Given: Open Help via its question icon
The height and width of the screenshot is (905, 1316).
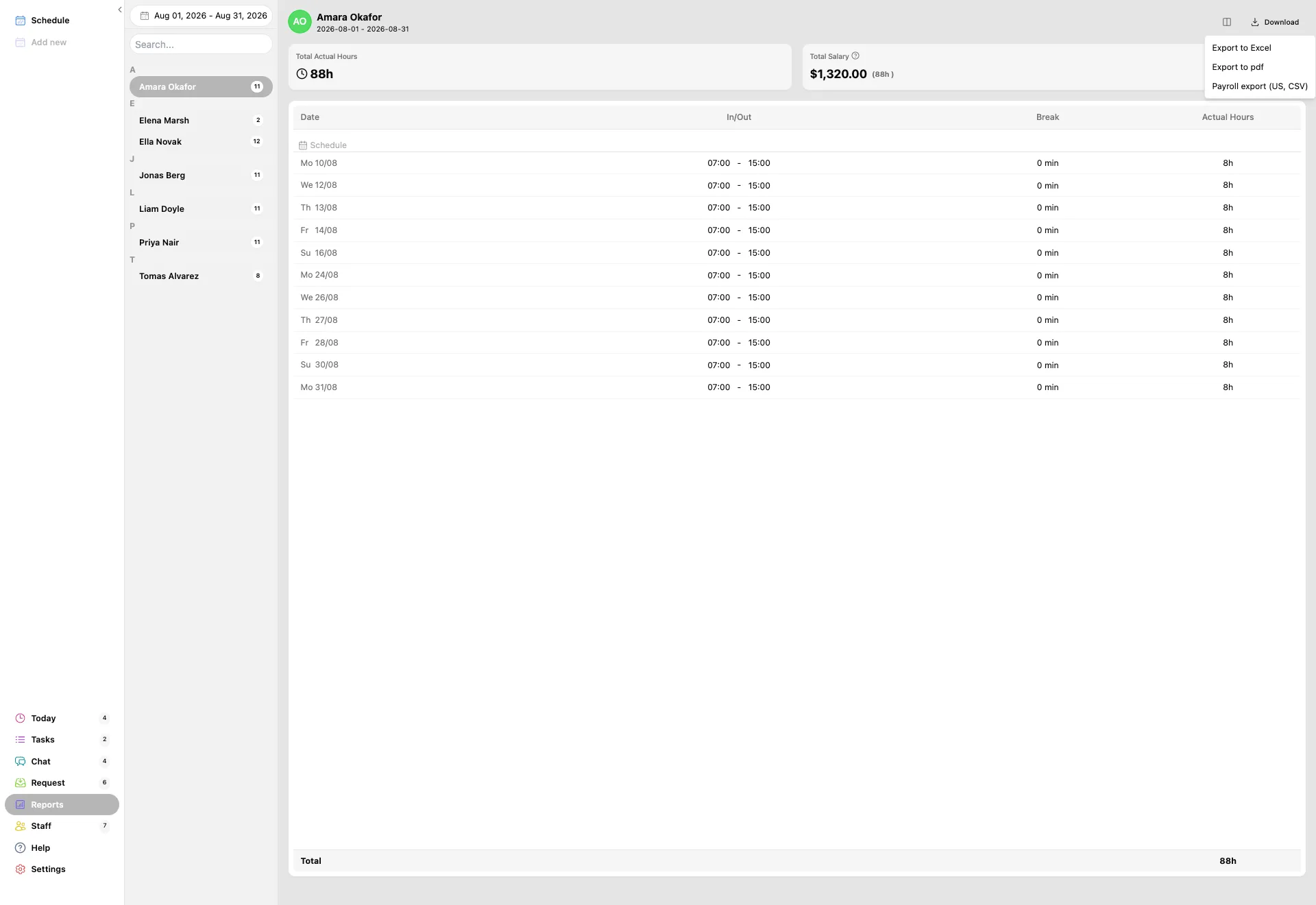Looking at the screenshot, I should (21, 848).
